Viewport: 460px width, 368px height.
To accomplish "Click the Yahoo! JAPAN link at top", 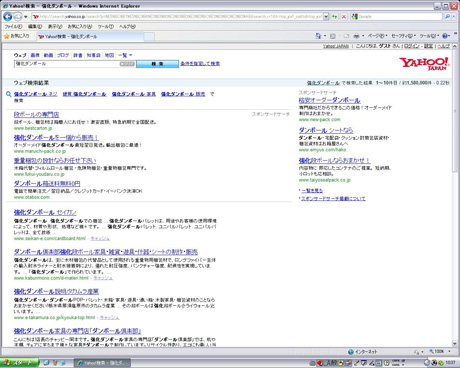I will point(336,46).
